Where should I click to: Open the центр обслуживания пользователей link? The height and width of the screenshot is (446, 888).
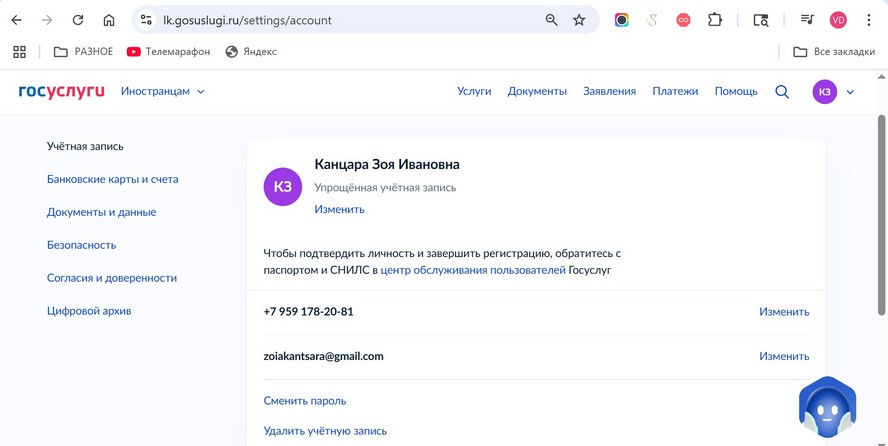(x=473, y=270)
